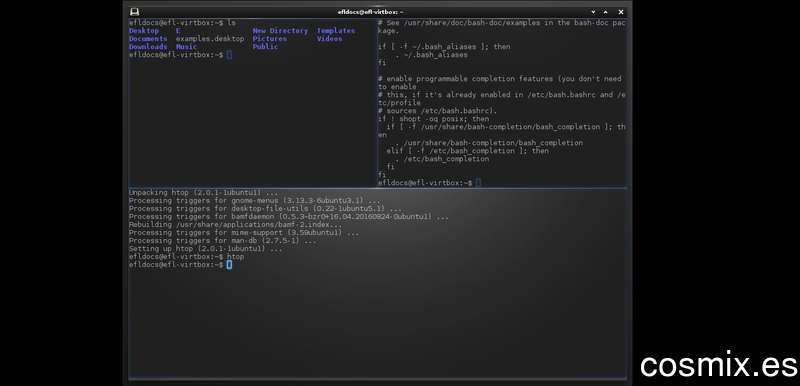
Task: Click the 'Unpacking htop' output line
Action: coord(203,193)
